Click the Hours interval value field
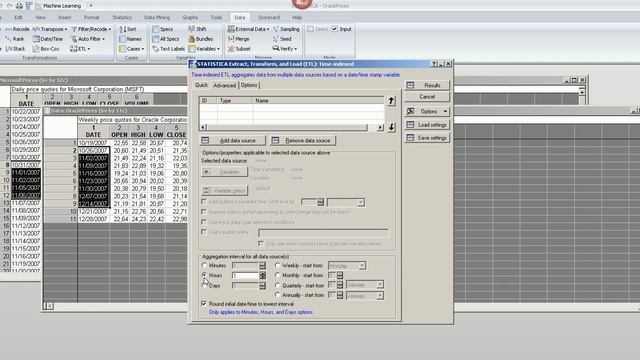640x360 pixels. pyautogui.click(x=245, y=276)
